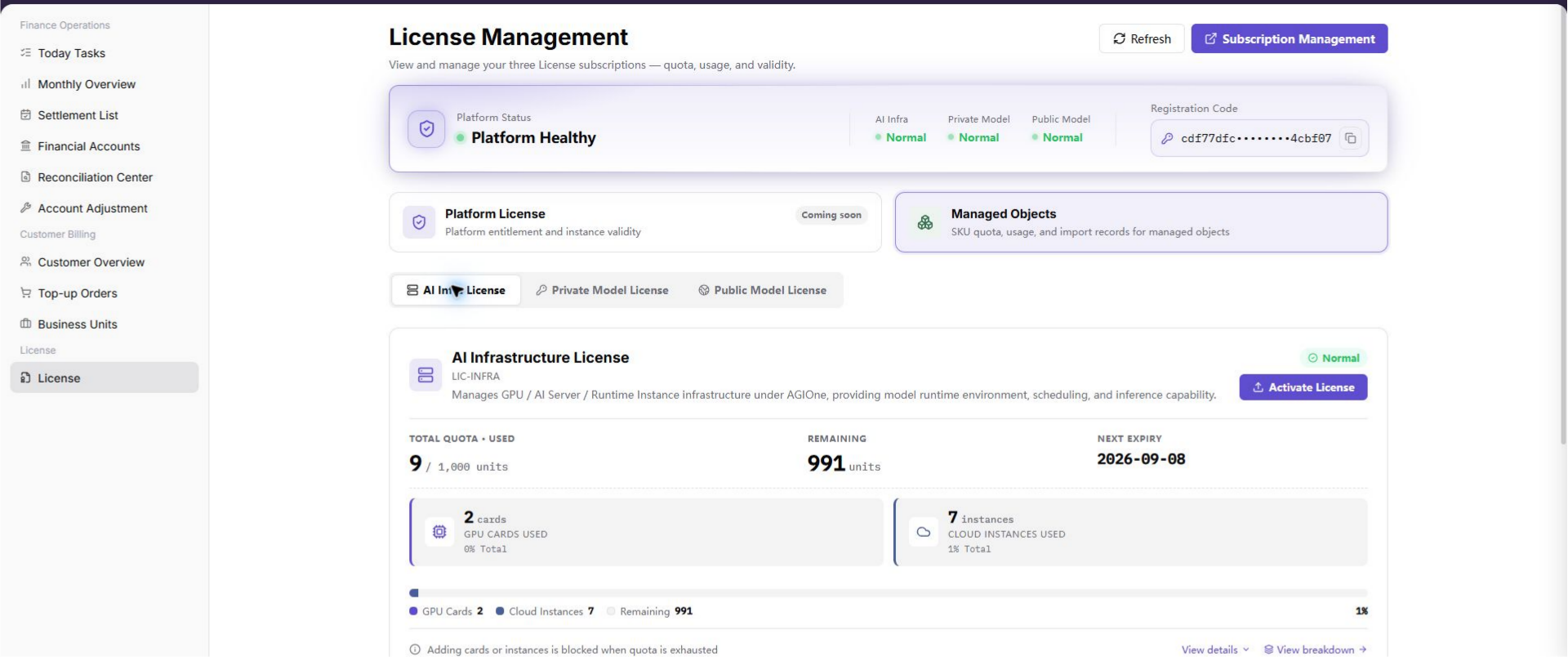Click refresh arrows icon
This screenshot has width=1568, height=657.
(x=1120, y=38)
